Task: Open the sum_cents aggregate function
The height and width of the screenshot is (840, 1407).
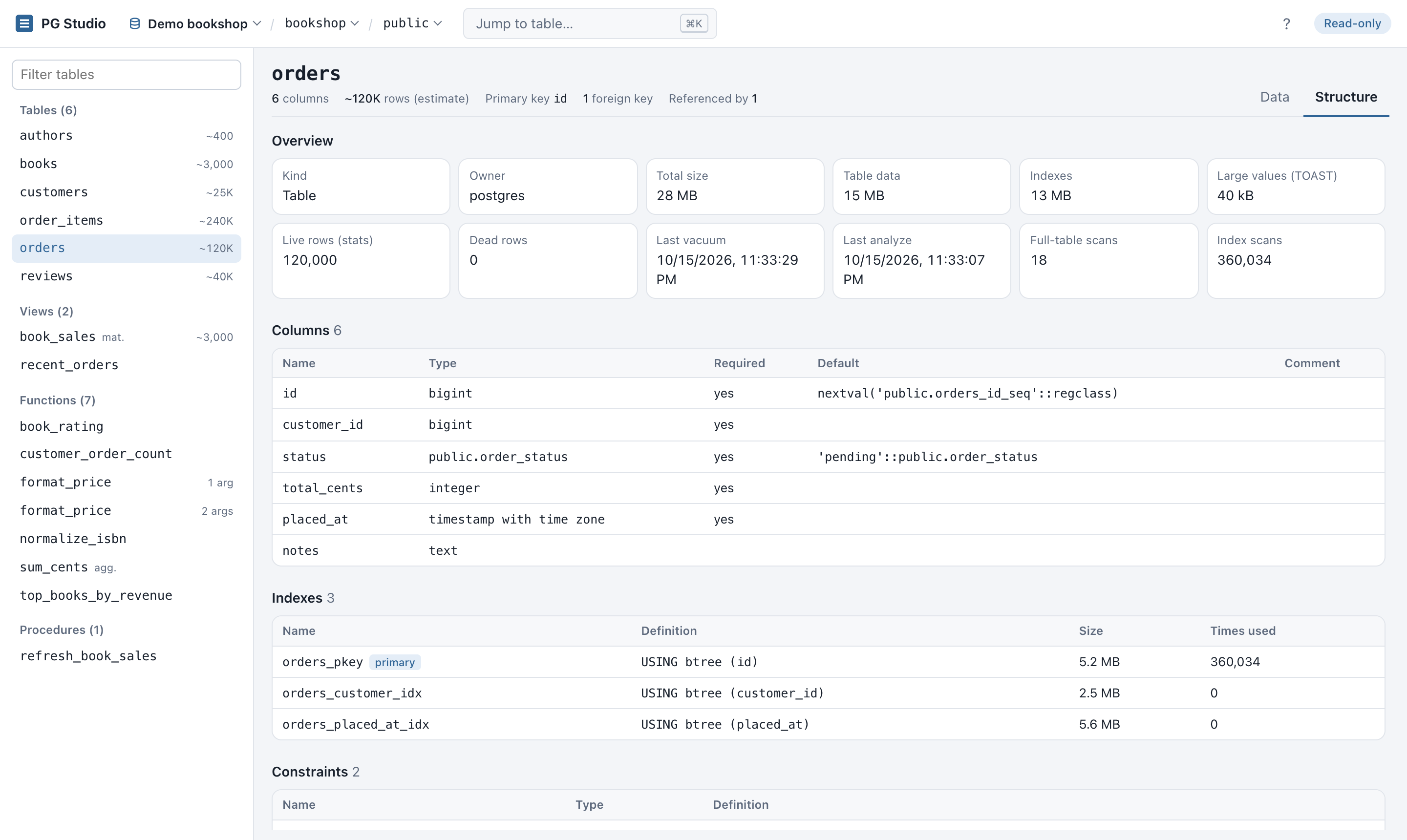Action: pyautogui.click(x=126, y=568)
